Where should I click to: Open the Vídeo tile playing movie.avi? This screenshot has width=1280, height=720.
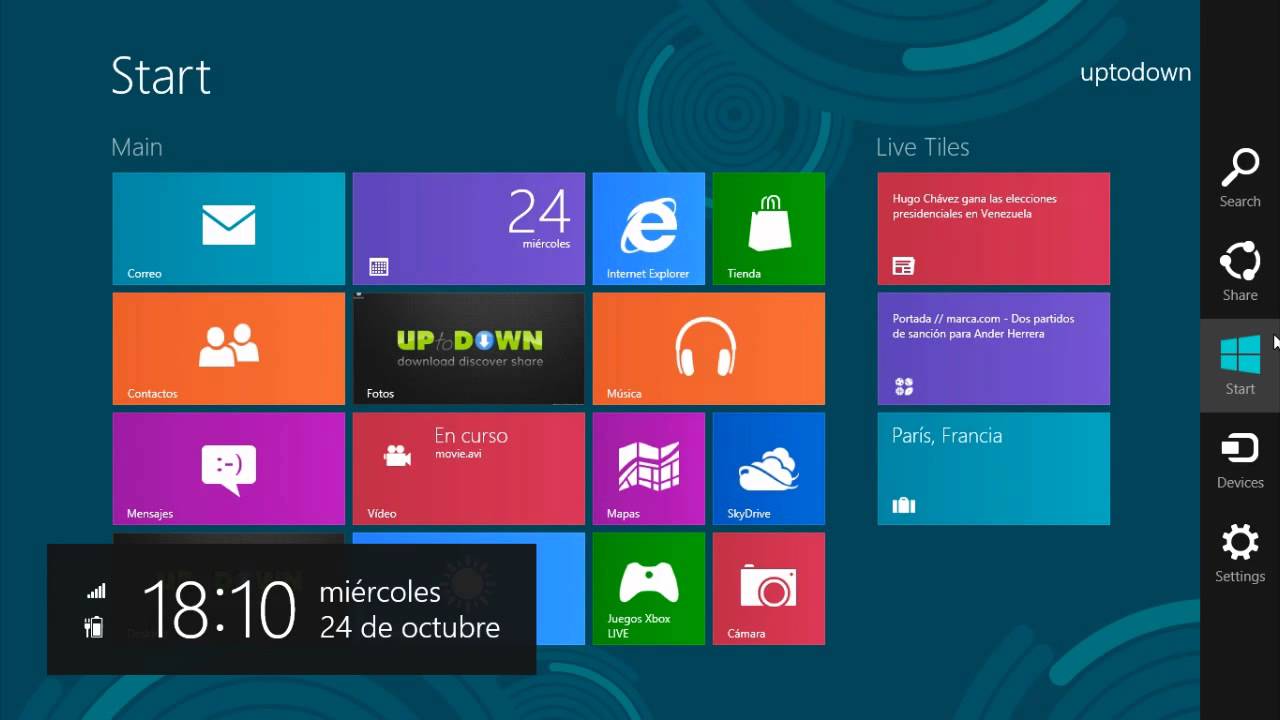(468, 468)
